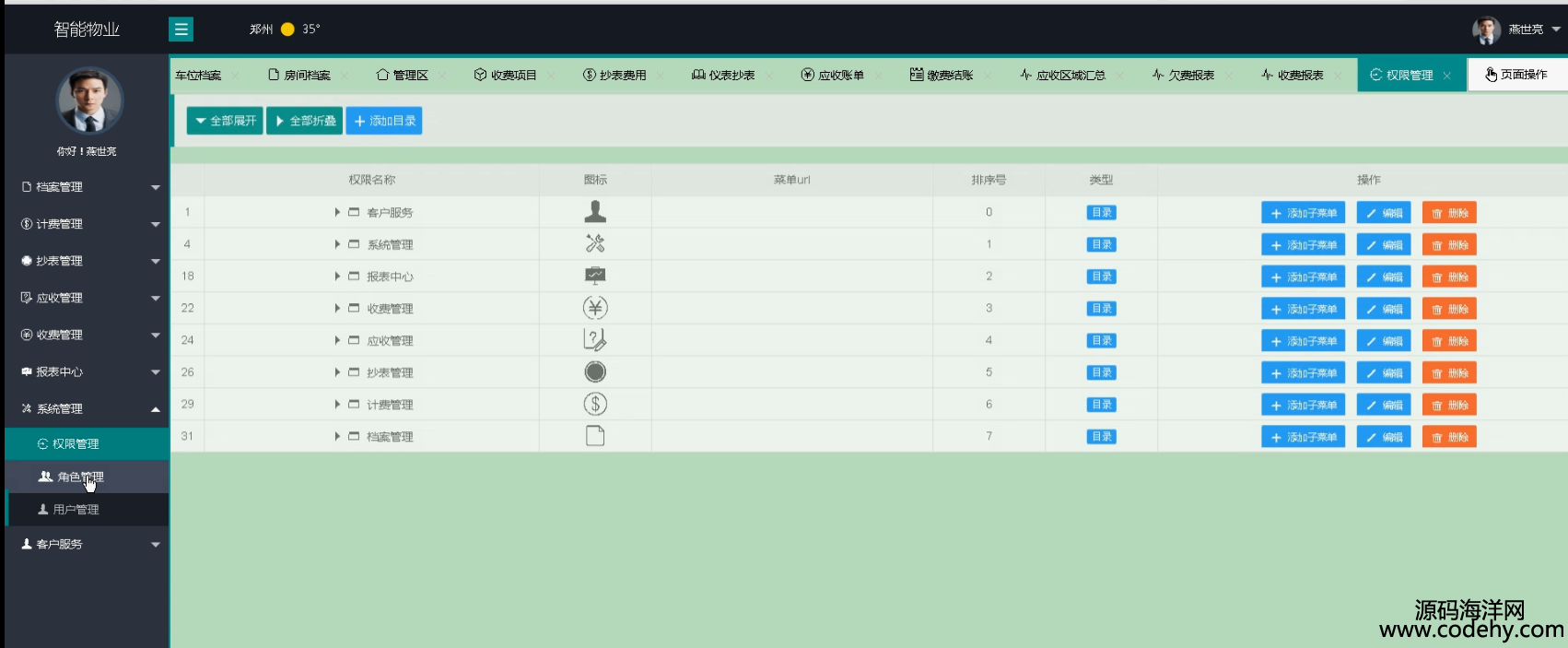Screen dimensions: 1568x648
Task: Click the tools icon in 系统管理 row
Action: point(595,244)
